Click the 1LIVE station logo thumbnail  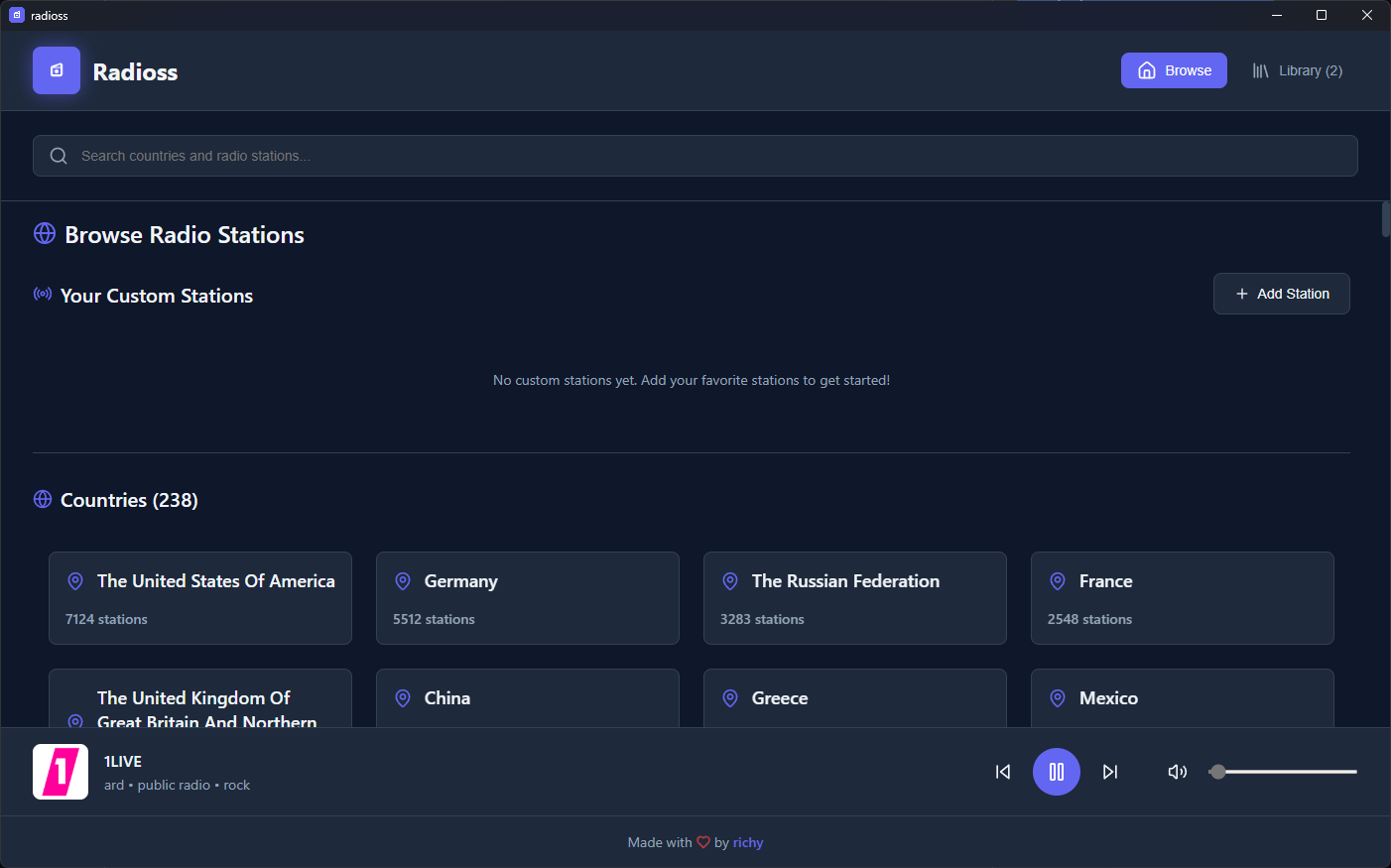click(61, 772)
